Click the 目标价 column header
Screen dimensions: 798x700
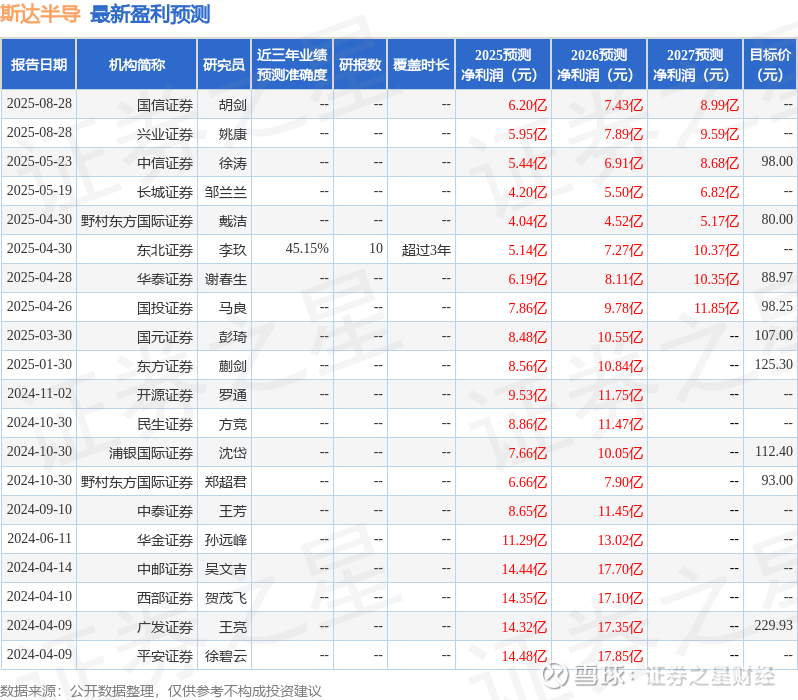[x=771, y=64]
